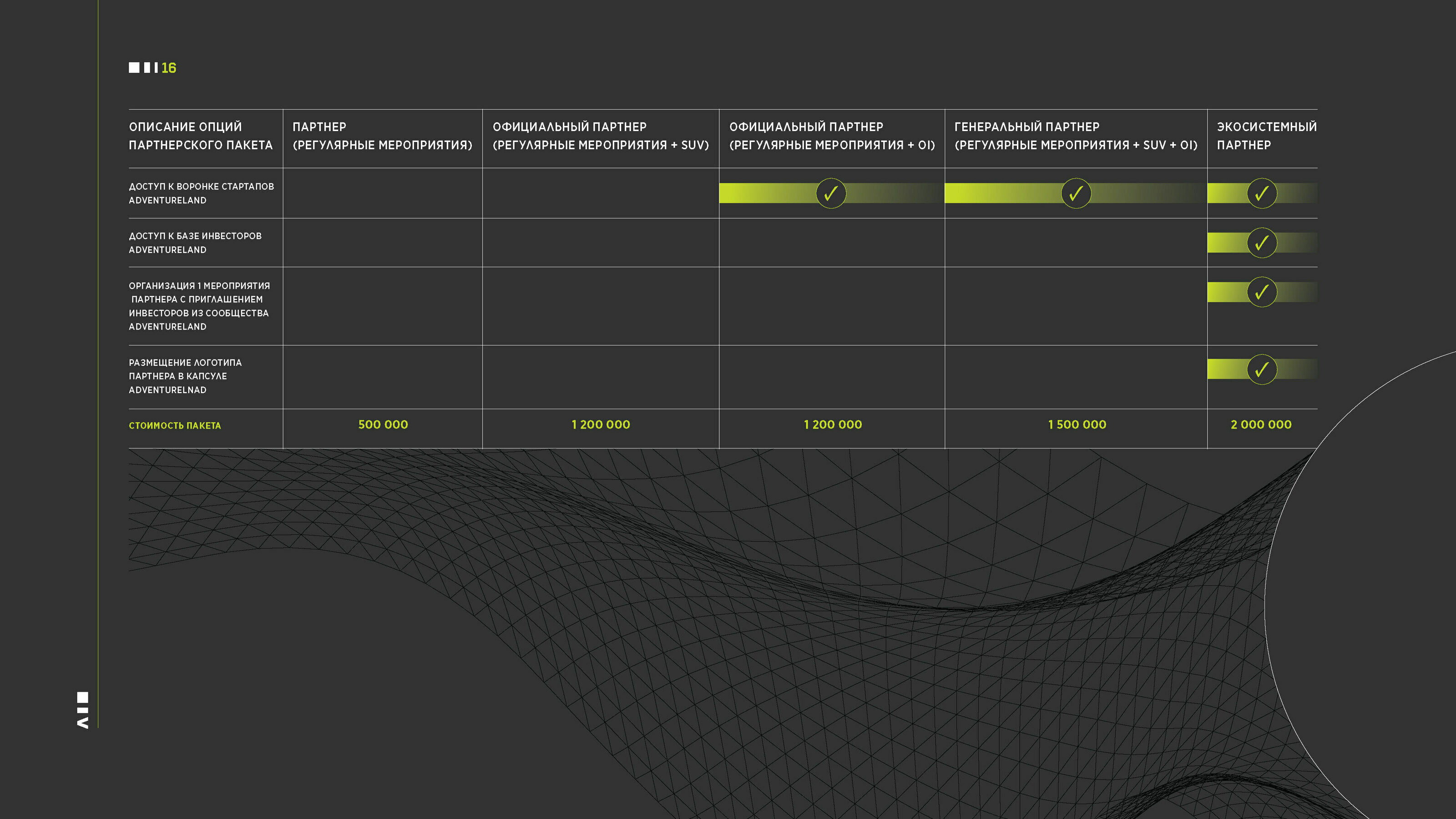Click the 1 500 000 package price

tap(1077, 425)
